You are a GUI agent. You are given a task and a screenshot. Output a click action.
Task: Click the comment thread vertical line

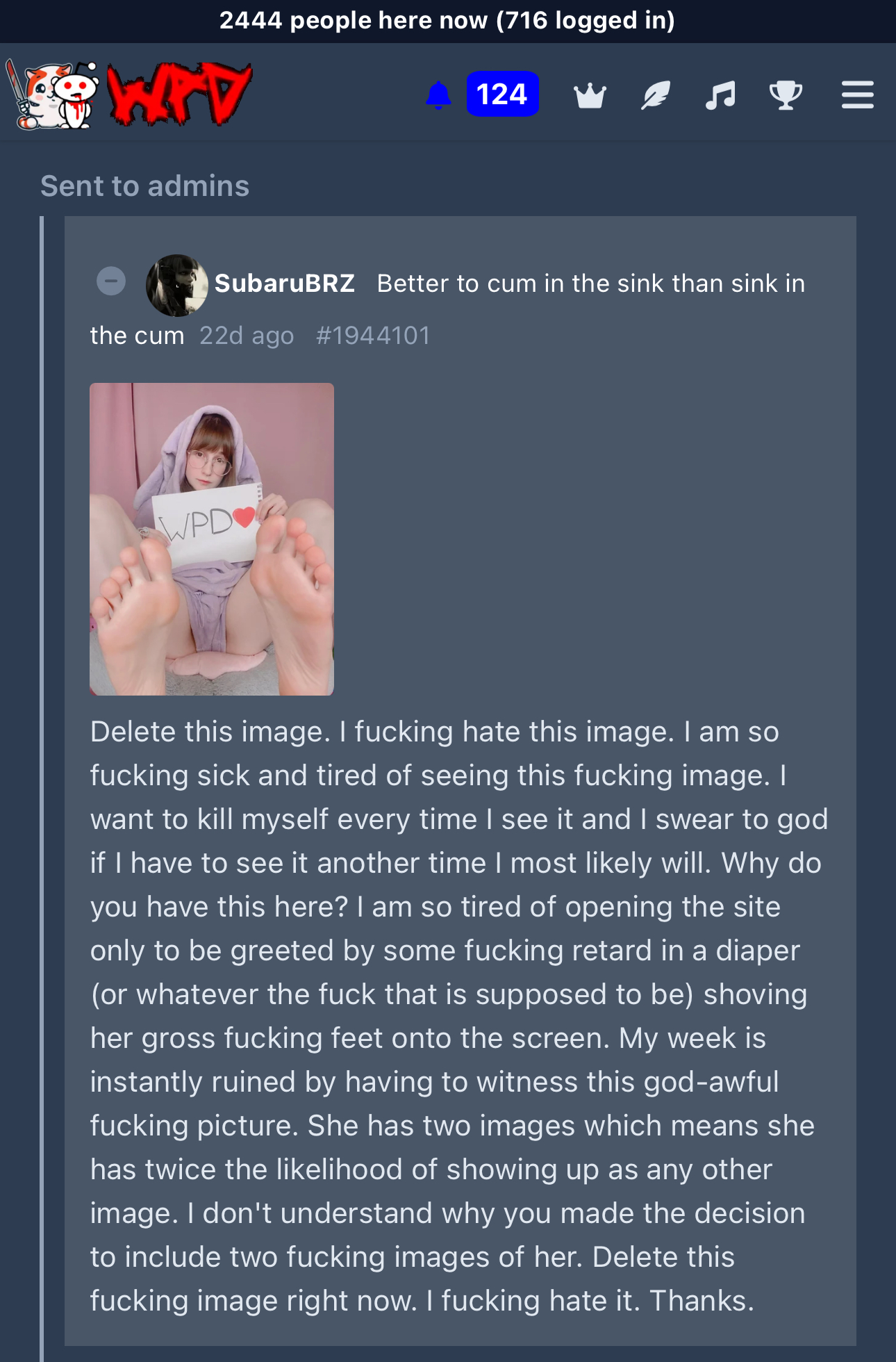[x=42, y=789]
